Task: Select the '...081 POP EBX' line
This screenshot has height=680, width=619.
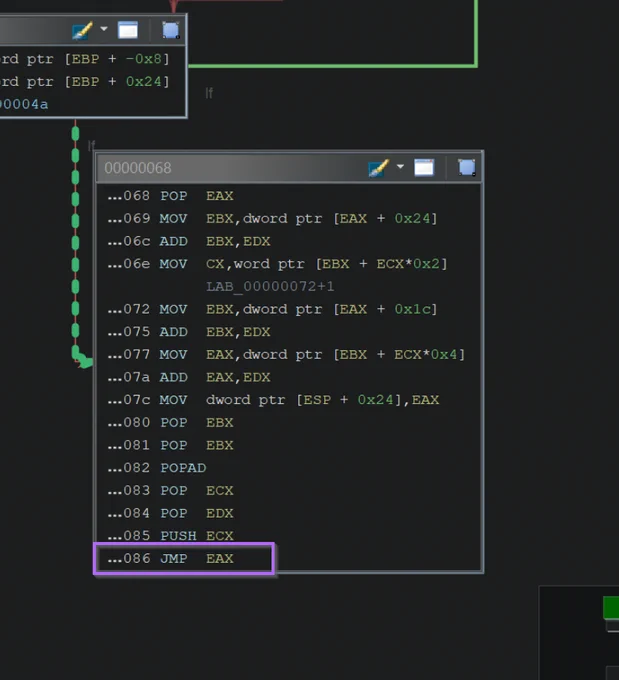Action: tap(170, 445)
